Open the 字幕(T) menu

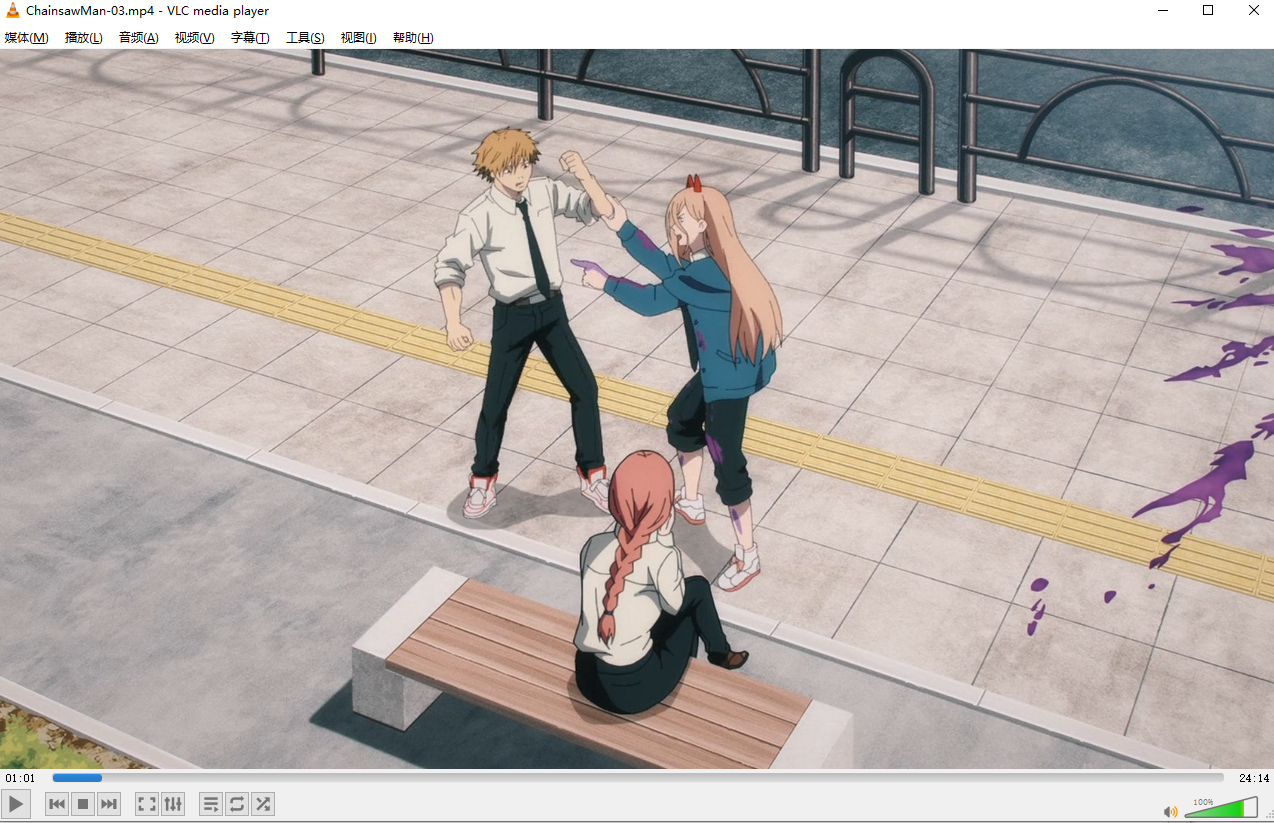[250, 38]
